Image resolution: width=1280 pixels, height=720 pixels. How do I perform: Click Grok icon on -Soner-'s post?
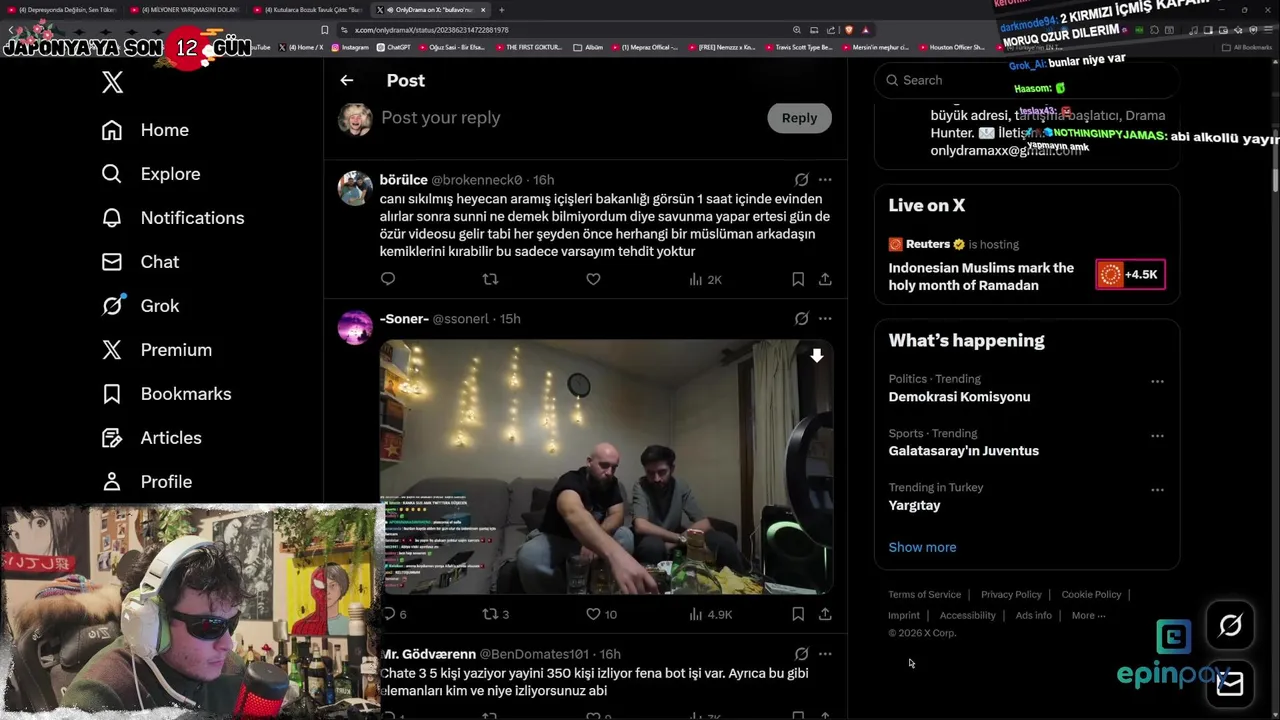coord(801,319)
